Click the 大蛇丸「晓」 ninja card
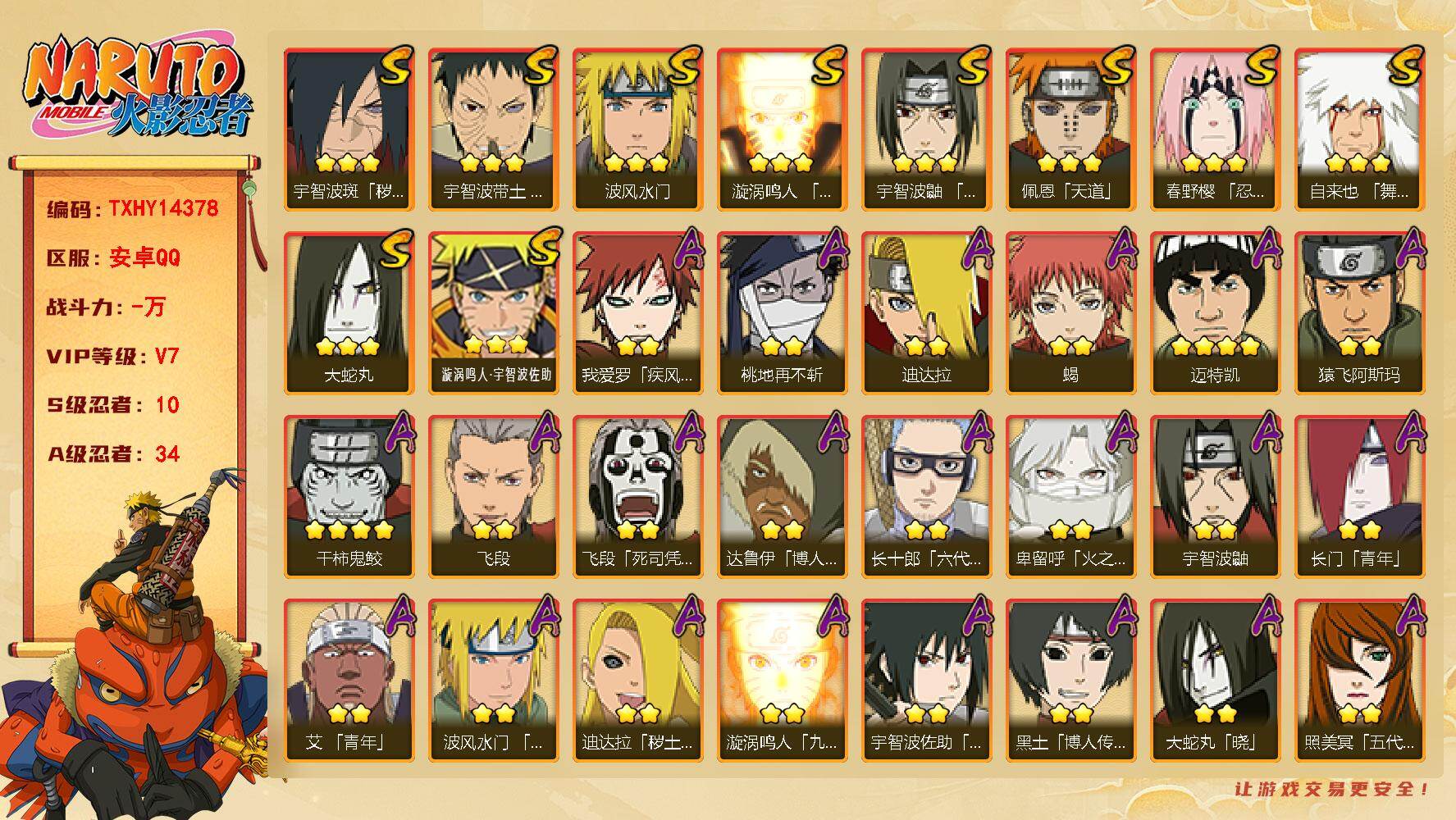Screen dimensions: 1456x820 pos(1215,680)
